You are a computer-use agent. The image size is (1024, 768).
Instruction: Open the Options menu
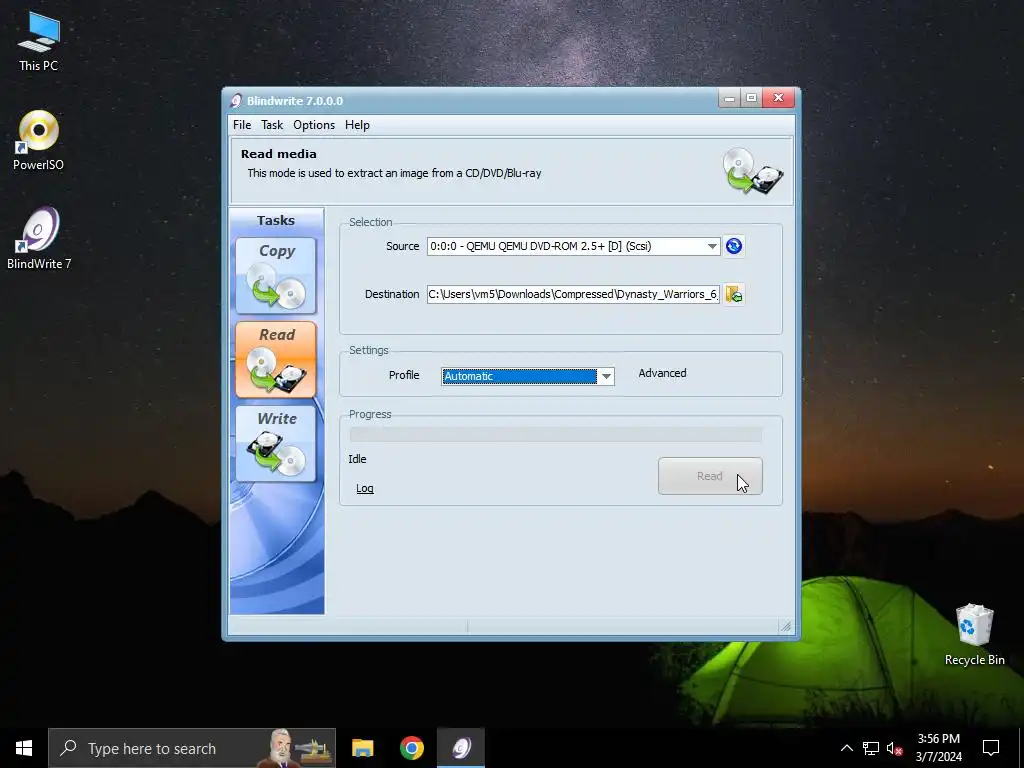(x=313, y=125)
